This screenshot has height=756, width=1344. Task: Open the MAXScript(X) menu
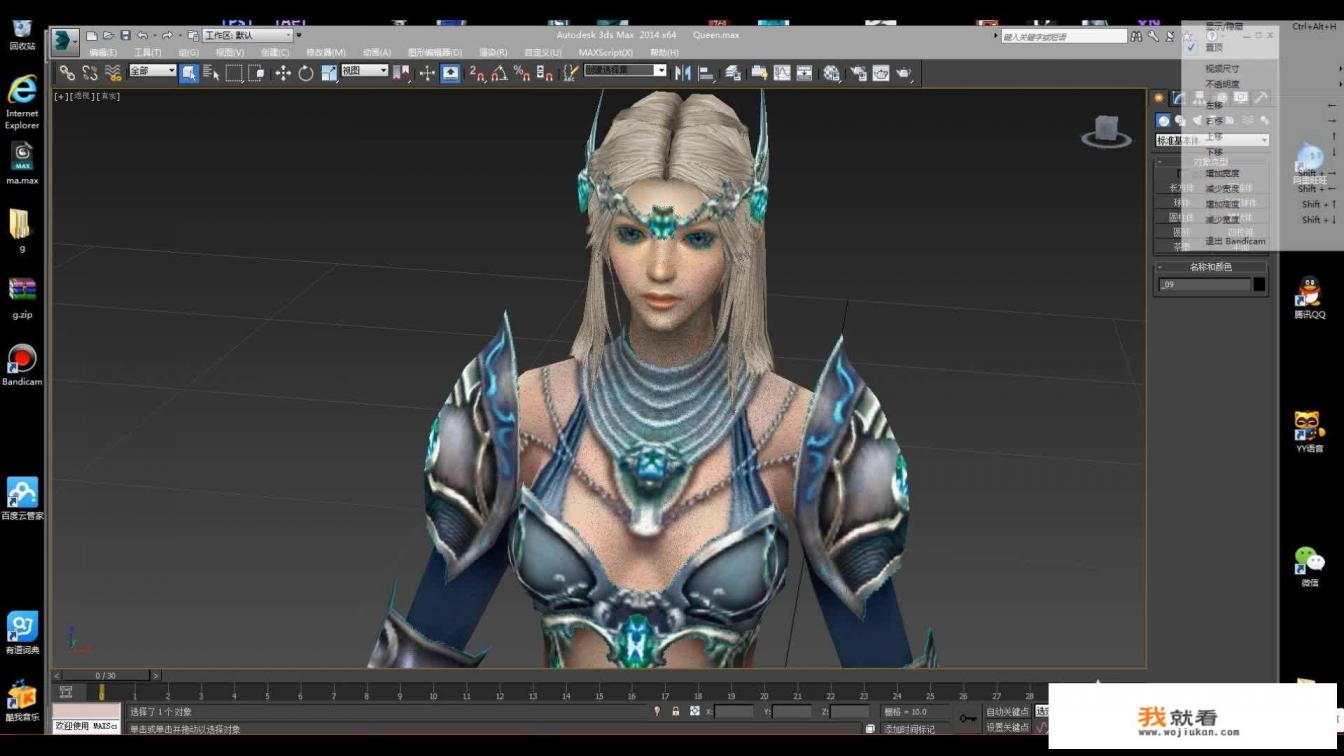[606, 53]
